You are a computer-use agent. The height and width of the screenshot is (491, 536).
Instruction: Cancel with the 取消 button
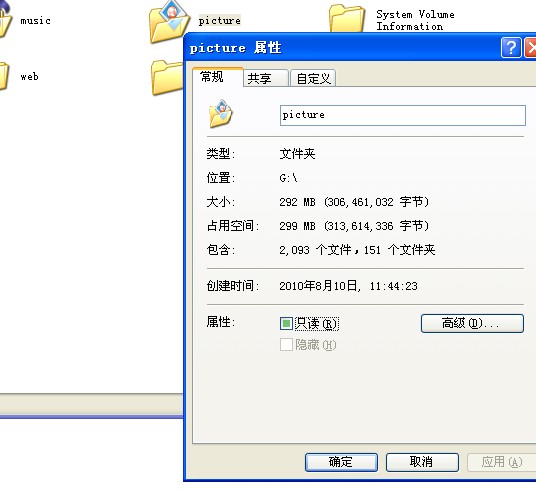[x=422, y=462]
